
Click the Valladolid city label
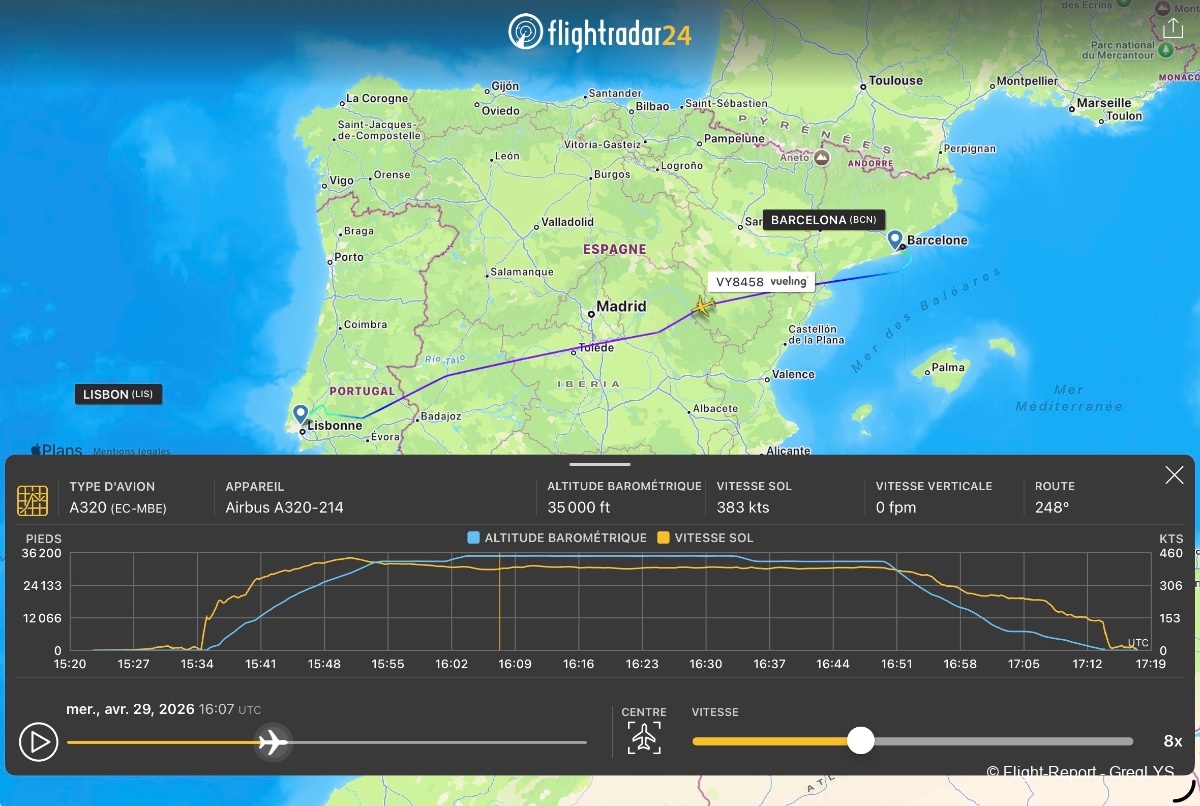click(567, 222)
